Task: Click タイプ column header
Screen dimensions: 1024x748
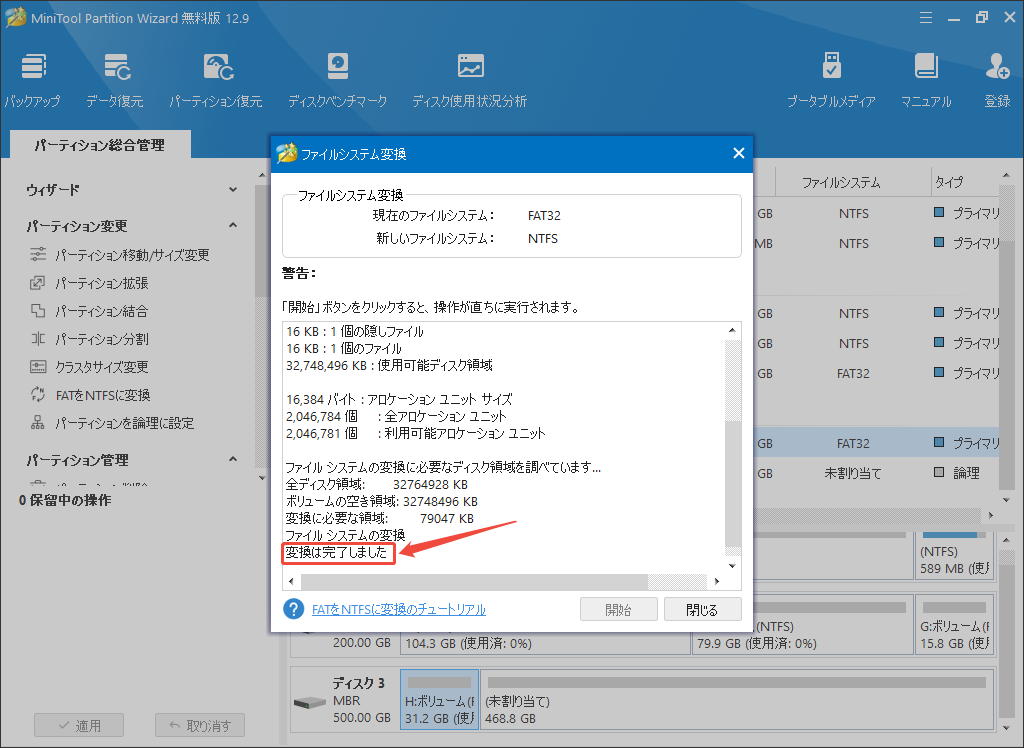Action: point(948,182)
